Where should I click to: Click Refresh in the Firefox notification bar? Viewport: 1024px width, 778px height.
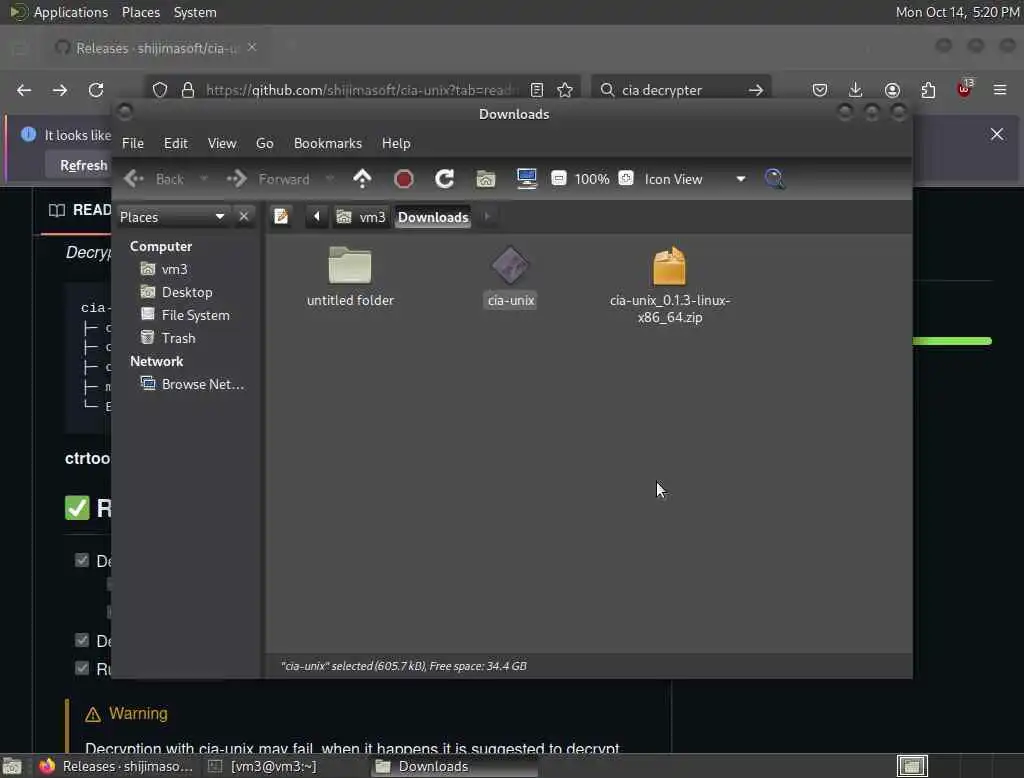[84, 165]
